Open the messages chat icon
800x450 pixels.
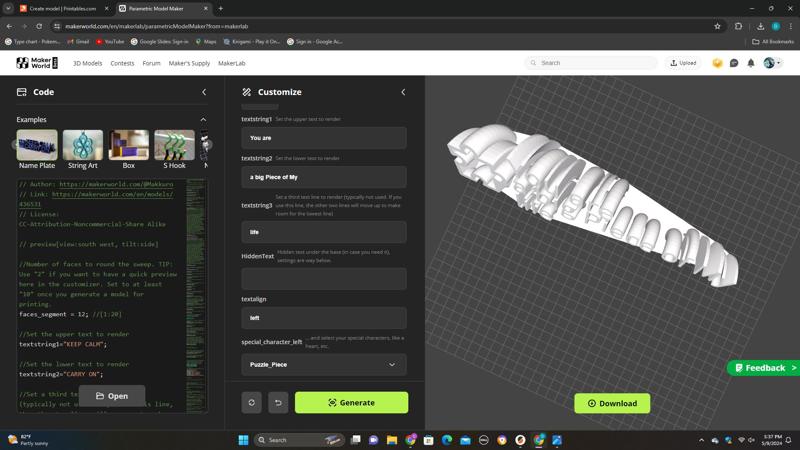click(x=734, y=63)
